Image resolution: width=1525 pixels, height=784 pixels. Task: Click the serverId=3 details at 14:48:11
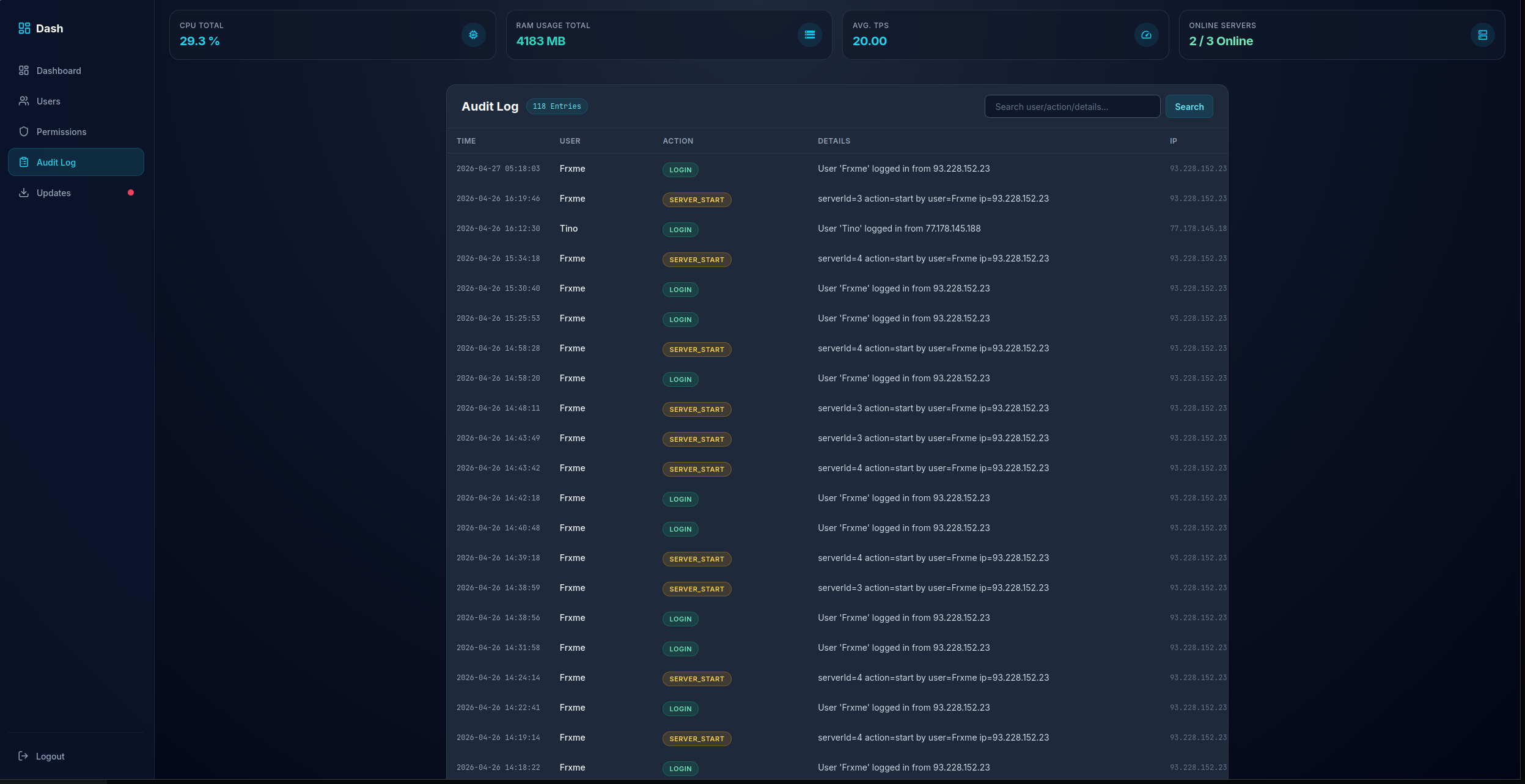pos(933,408)
